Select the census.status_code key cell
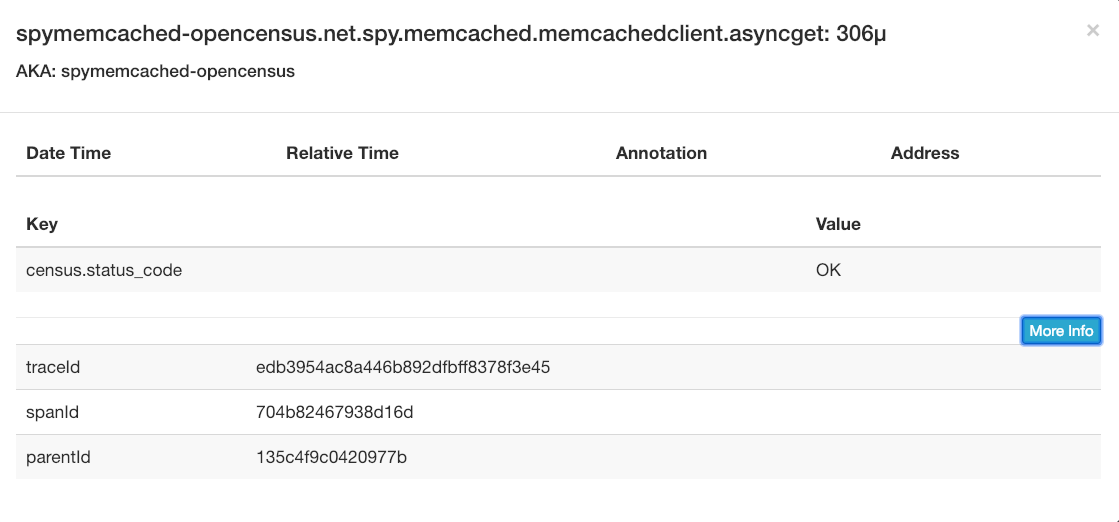Viewport: 1119px width, 522px height. (x=104, y=271)
